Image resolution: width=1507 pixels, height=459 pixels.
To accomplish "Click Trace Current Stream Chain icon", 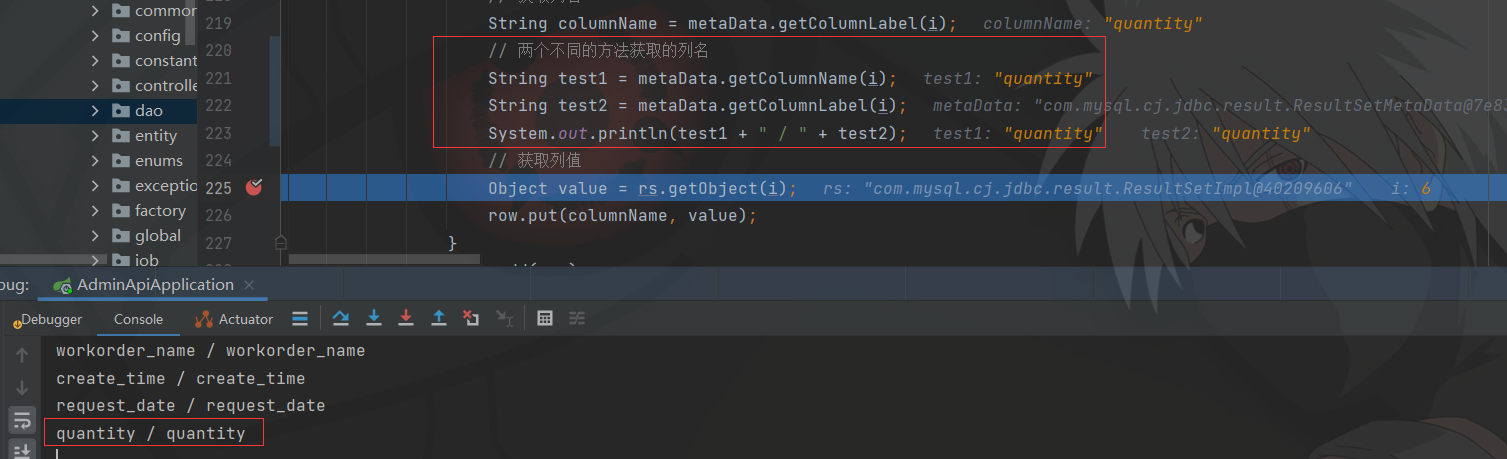I will click(x=577, y=318).
